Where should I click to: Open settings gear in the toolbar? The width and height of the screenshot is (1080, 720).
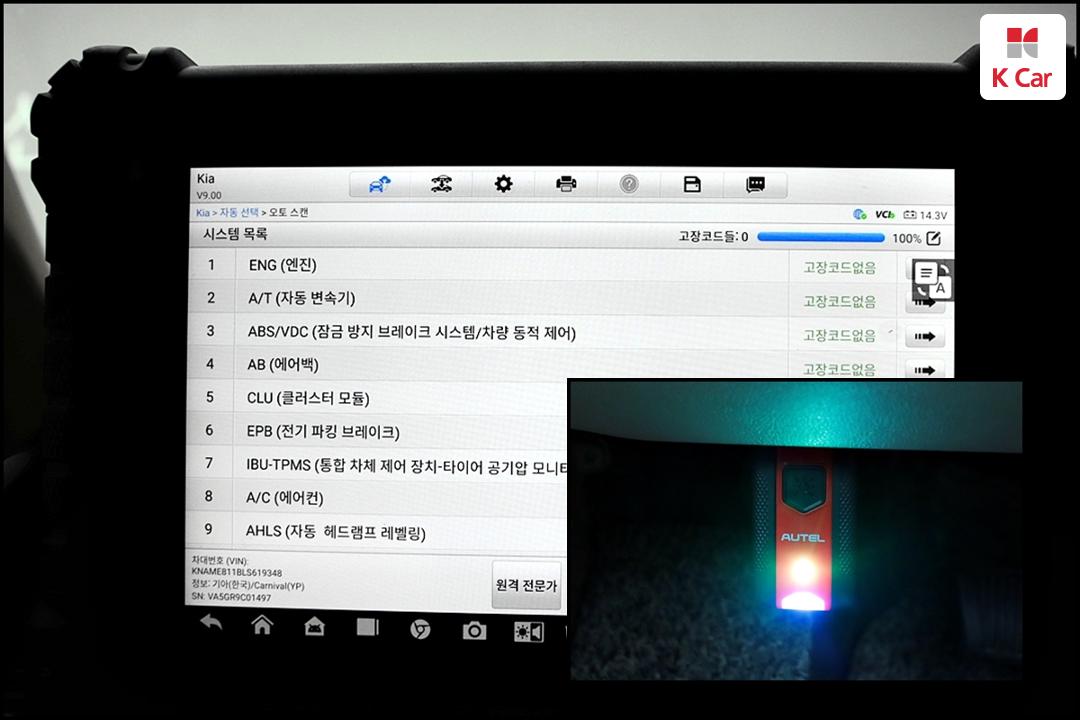coord(504,184)
